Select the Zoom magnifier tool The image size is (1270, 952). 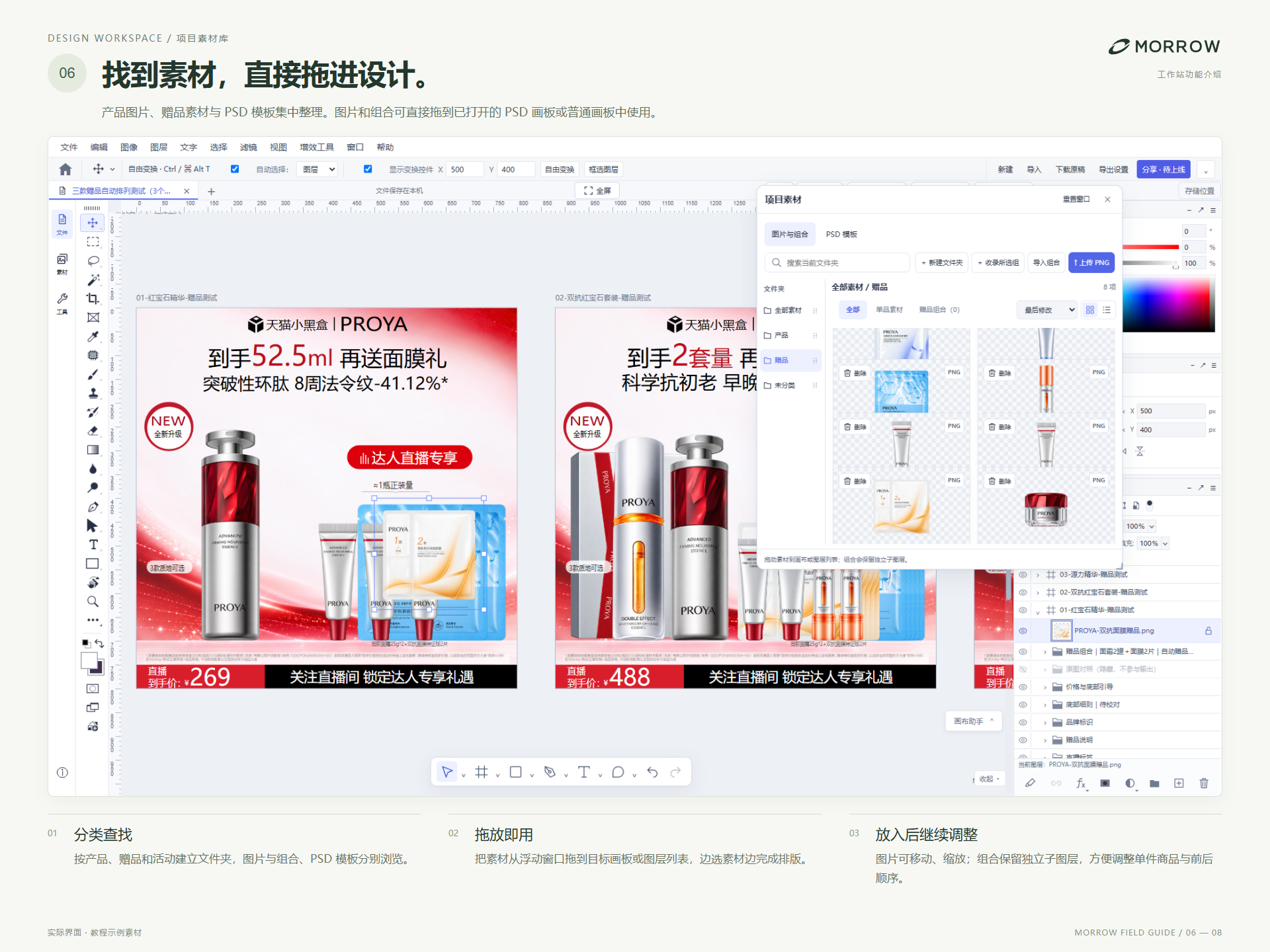[93, 601]
